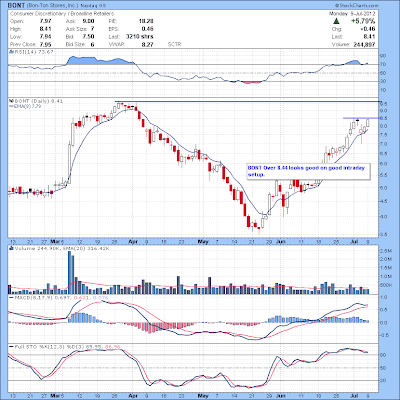Click the May label on the price chart date axis
Viewport: 400px width, 400px height.
pos(203,241)
